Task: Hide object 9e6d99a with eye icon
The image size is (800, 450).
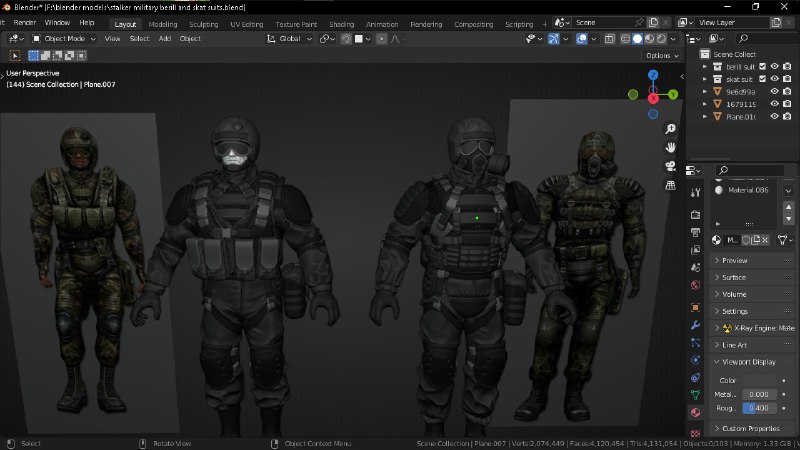Action: 774,91
